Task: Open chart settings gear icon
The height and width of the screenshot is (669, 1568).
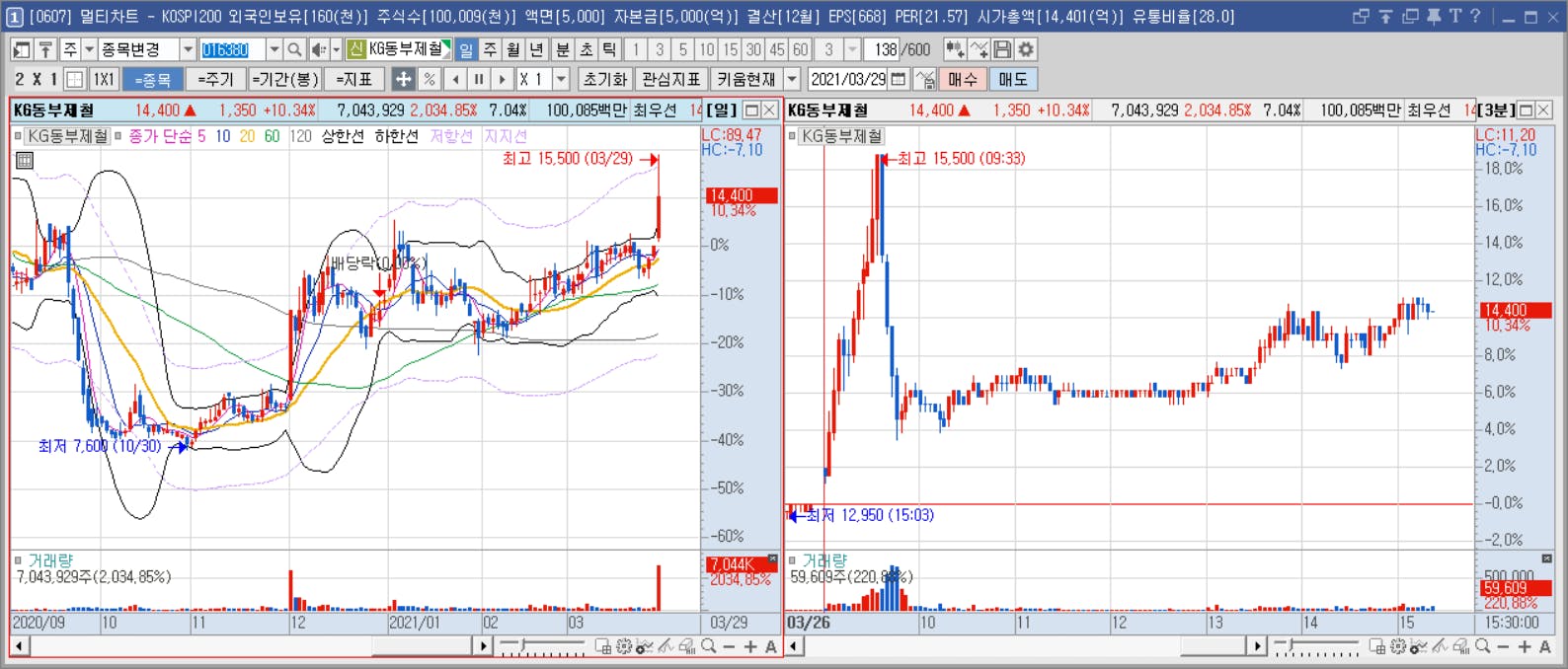Action: coord(1026,49)
